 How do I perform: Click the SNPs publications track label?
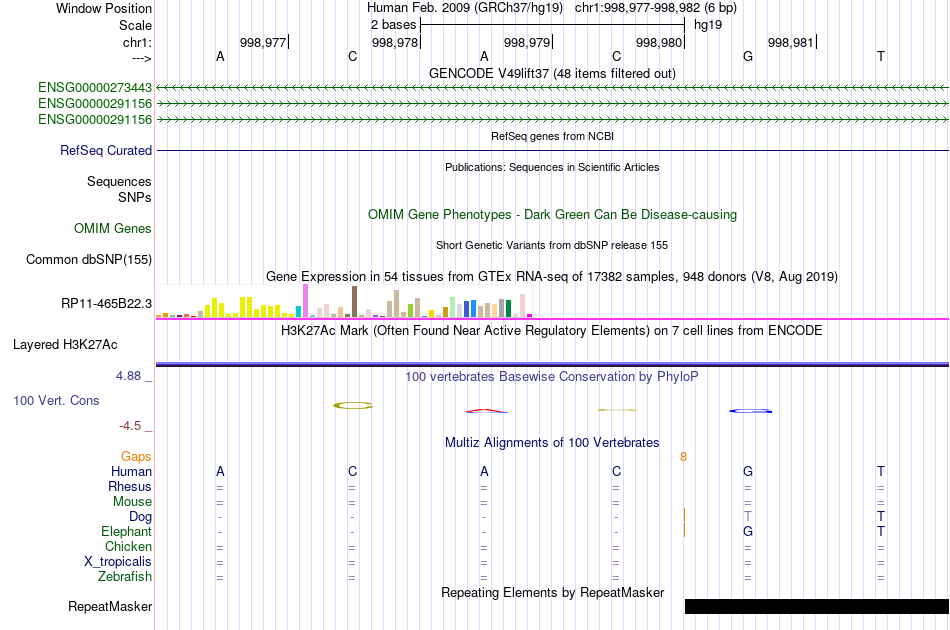coord(135,197)
